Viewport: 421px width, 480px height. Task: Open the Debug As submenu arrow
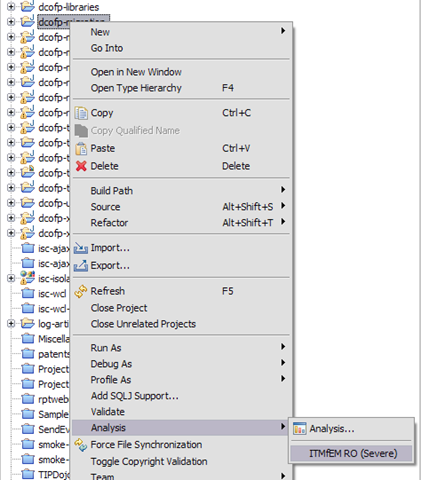coord(283,363)
